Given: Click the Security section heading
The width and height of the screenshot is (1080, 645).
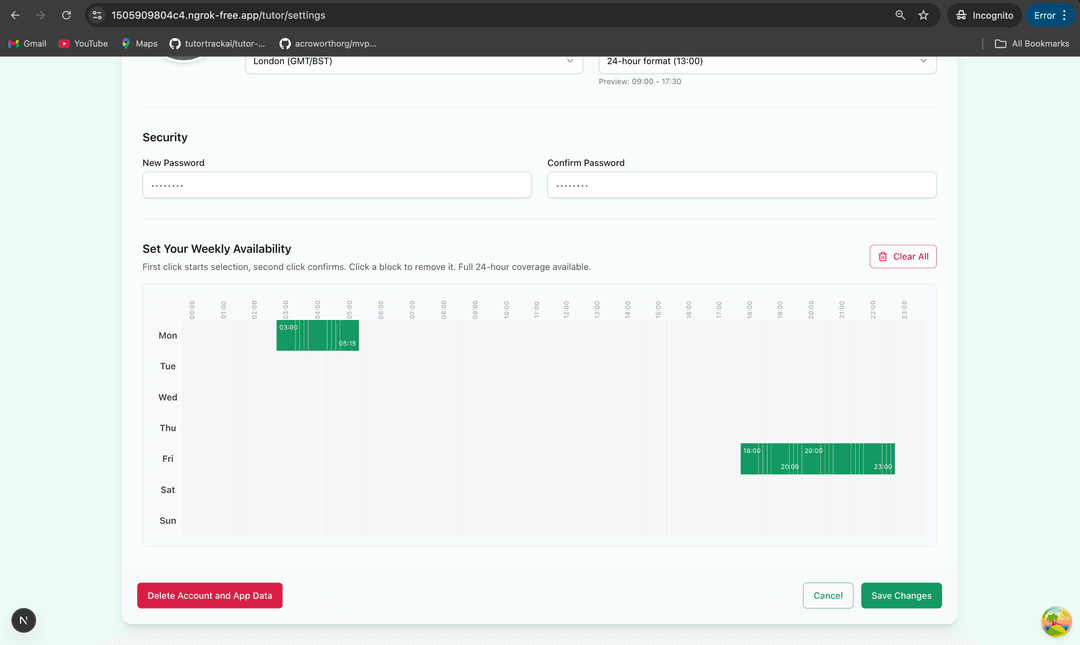Looking at the screenshot, I should [x=165, y=137].
